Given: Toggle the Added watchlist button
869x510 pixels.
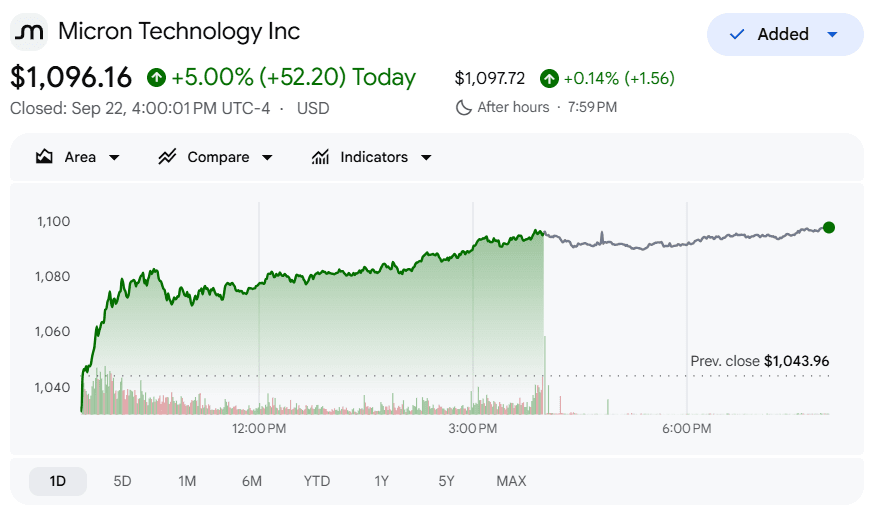Looking at the screenshot, I should [785, 34].
